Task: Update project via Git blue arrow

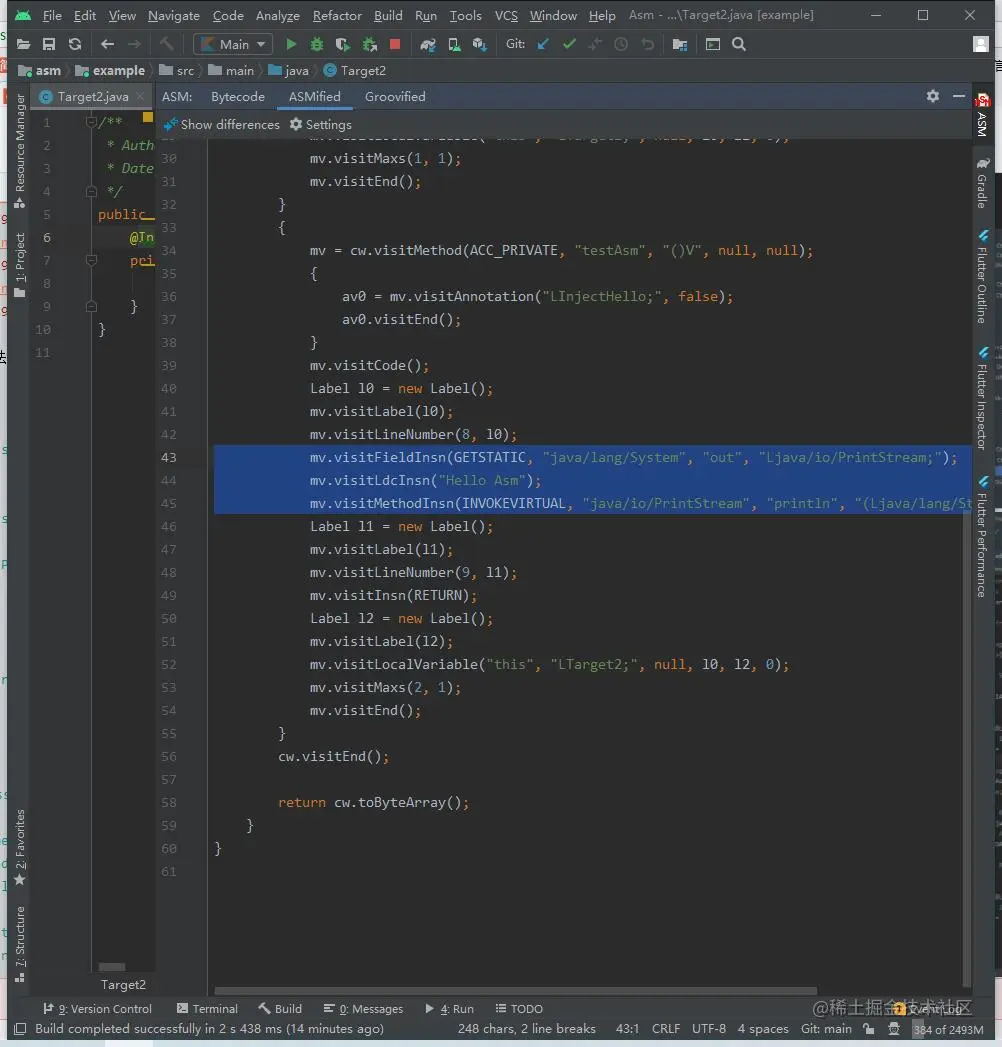Action: coord(543,45)
